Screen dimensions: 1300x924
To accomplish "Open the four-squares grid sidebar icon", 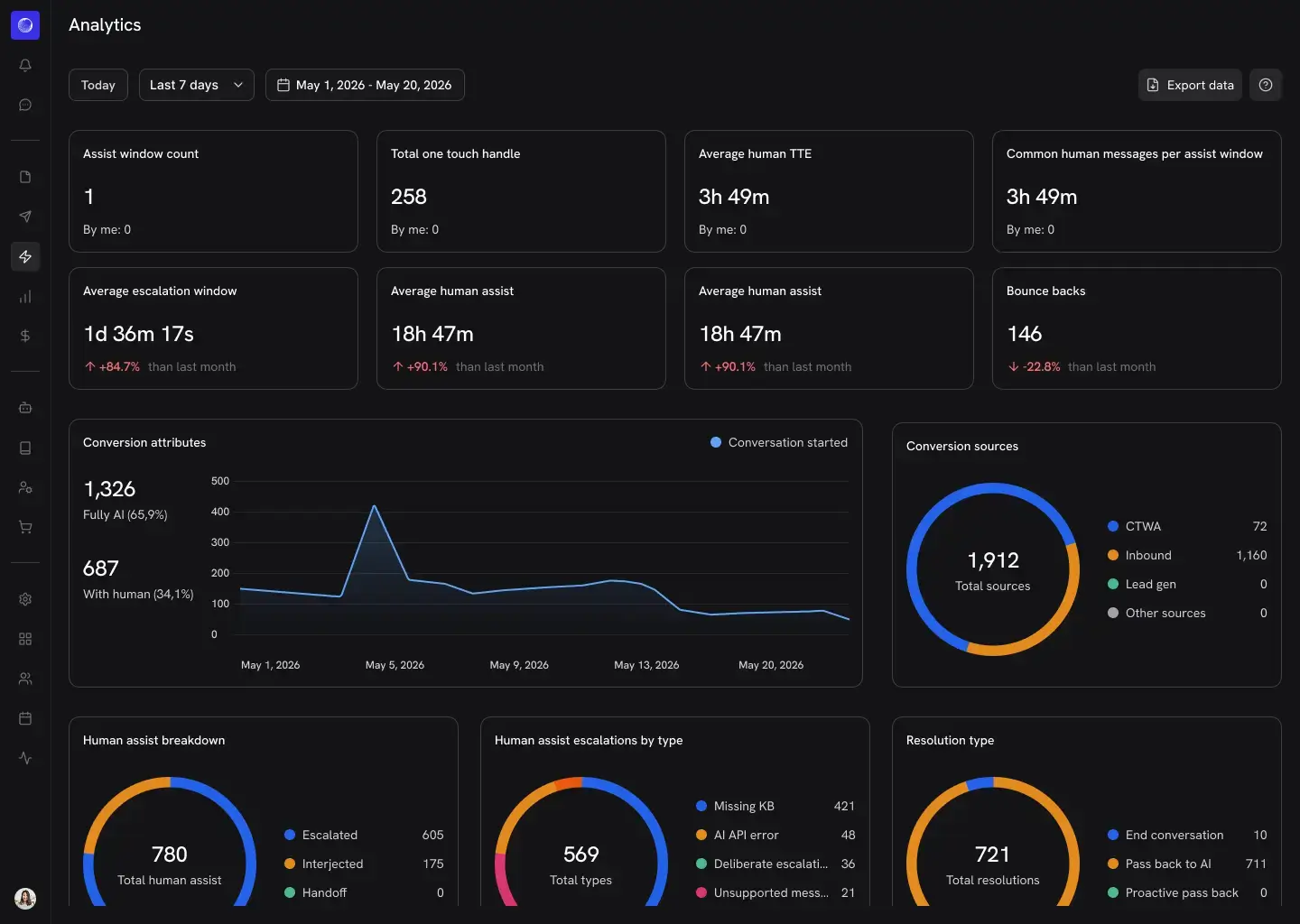I will tap(25, 639).
